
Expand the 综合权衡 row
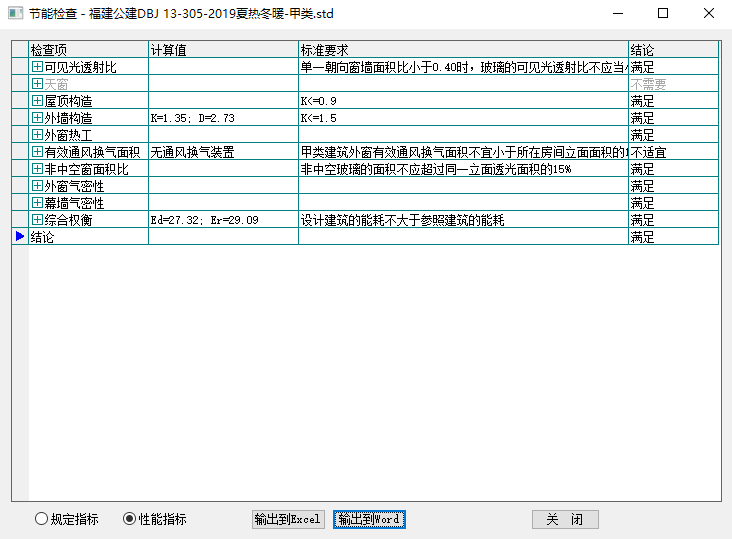point(37,220)
